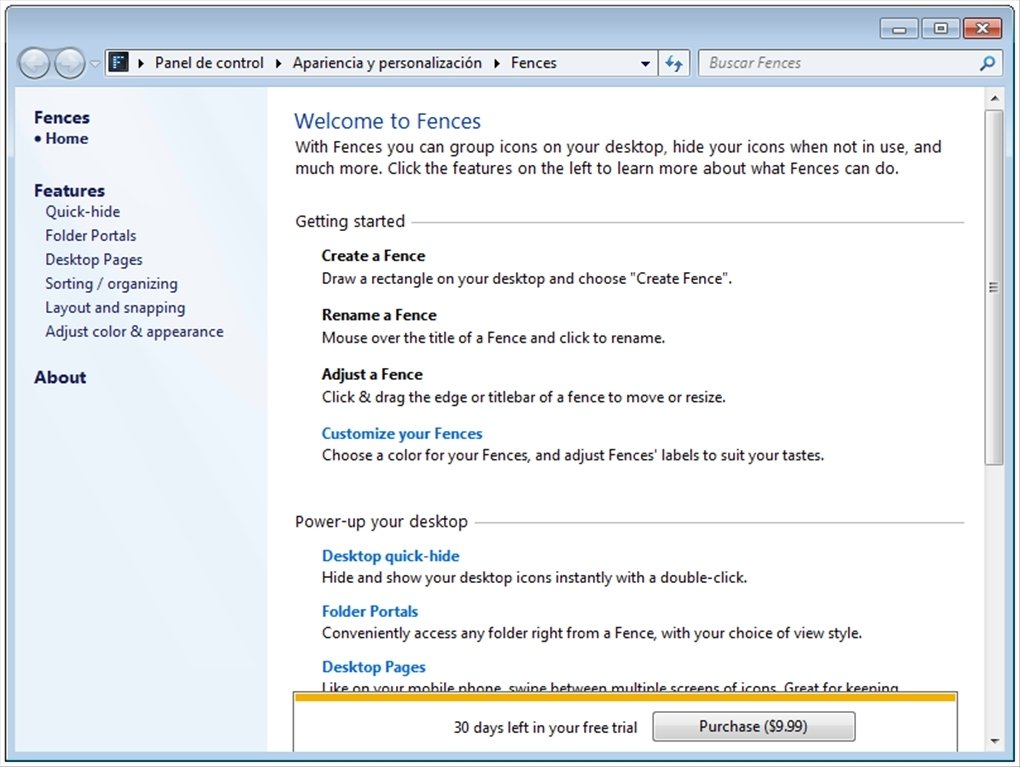This screenshot has height=767, width=1020.
Task: Open Adjust color & appearance settings
Action: point(134,332)
